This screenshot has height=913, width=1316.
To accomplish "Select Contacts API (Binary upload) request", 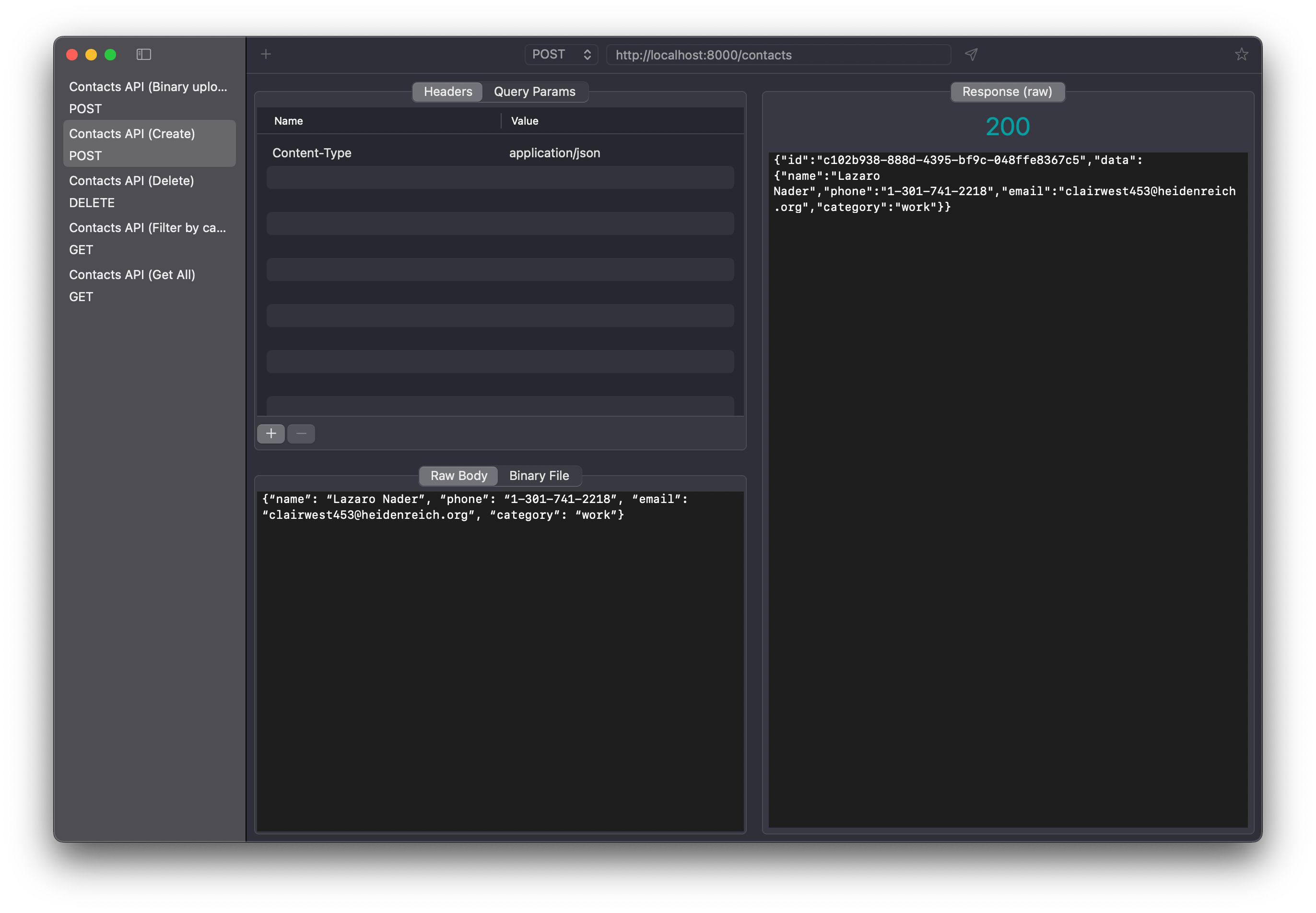I will point(149,97).
